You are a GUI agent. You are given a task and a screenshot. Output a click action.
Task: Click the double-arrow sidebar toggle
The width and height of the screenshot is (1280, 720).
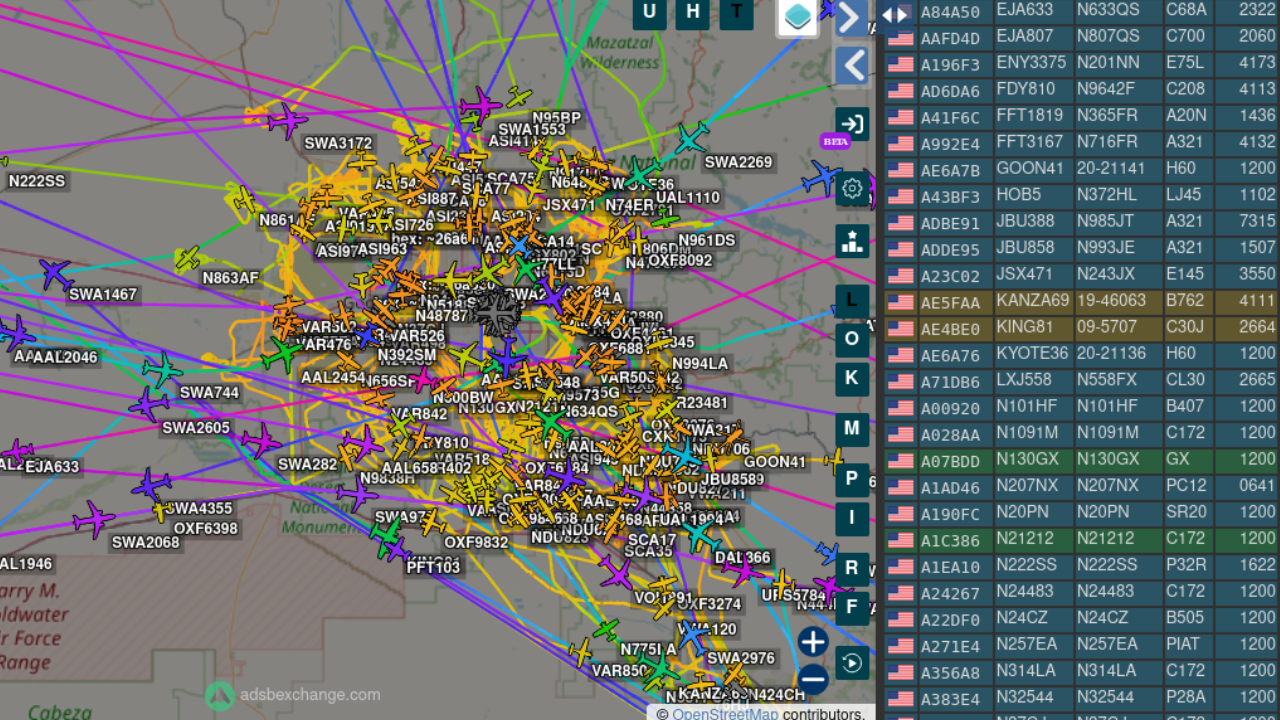[x=894, y=14]
